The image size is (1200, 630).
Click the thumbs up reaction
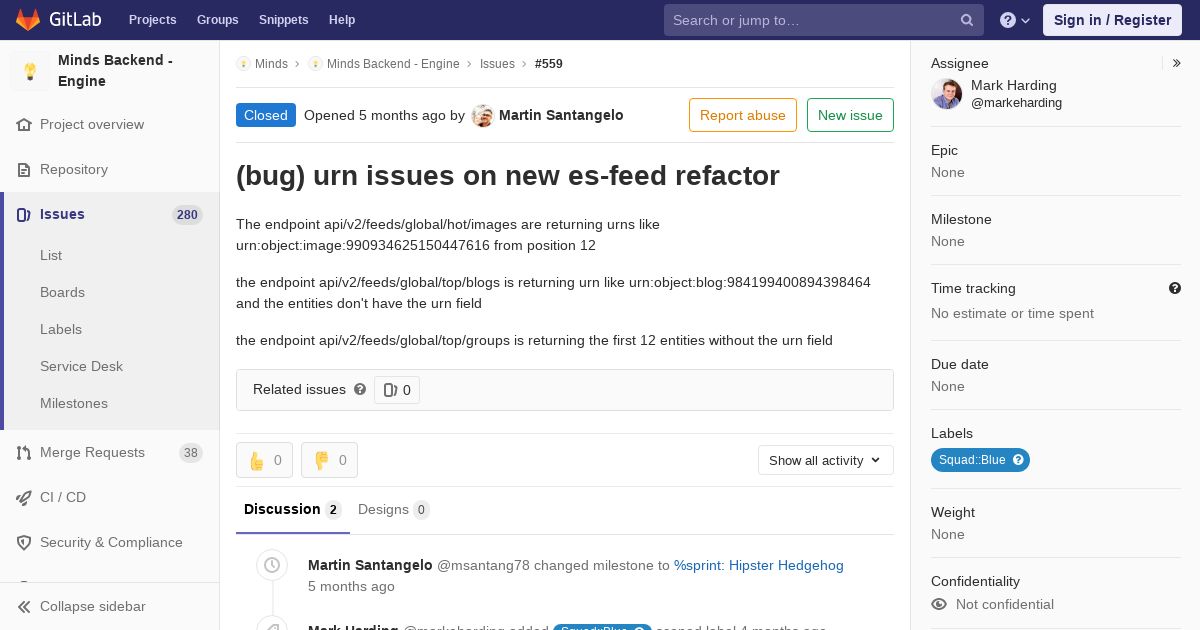pyautogui.click(x=264, y=460)
